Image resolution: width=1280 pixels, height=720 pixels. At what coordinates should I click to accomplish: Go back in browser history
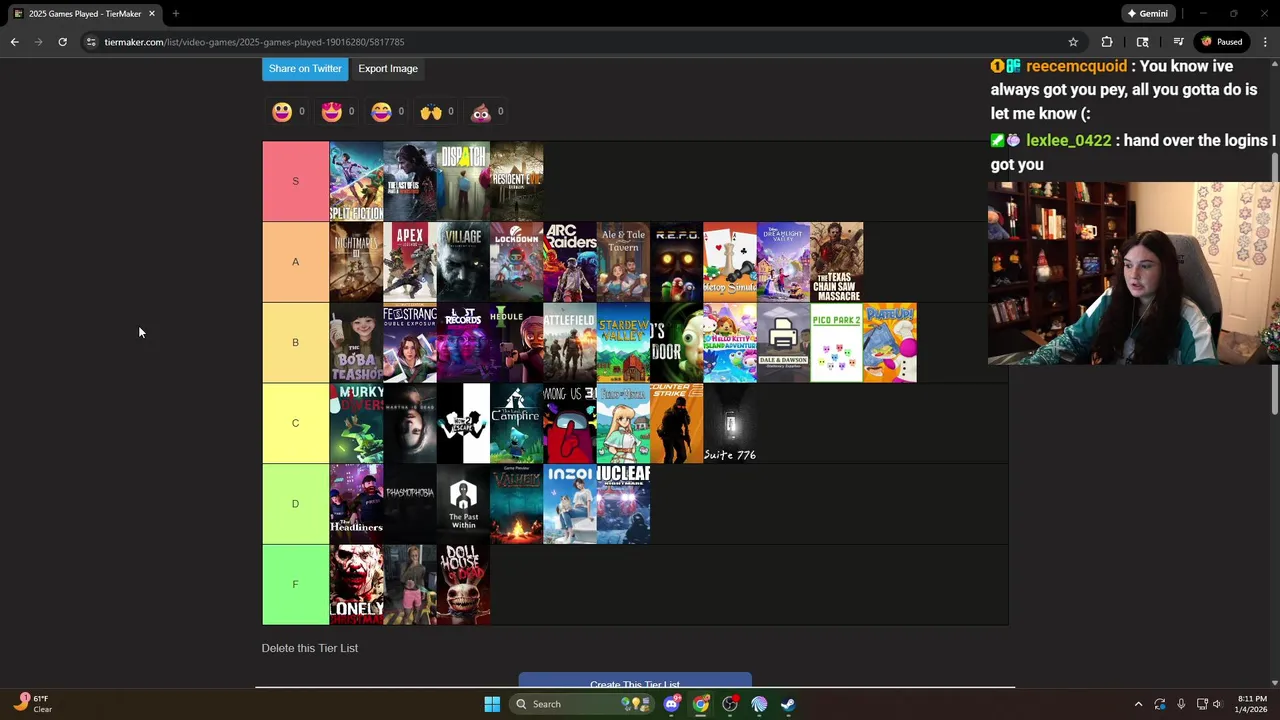point(14,42)
